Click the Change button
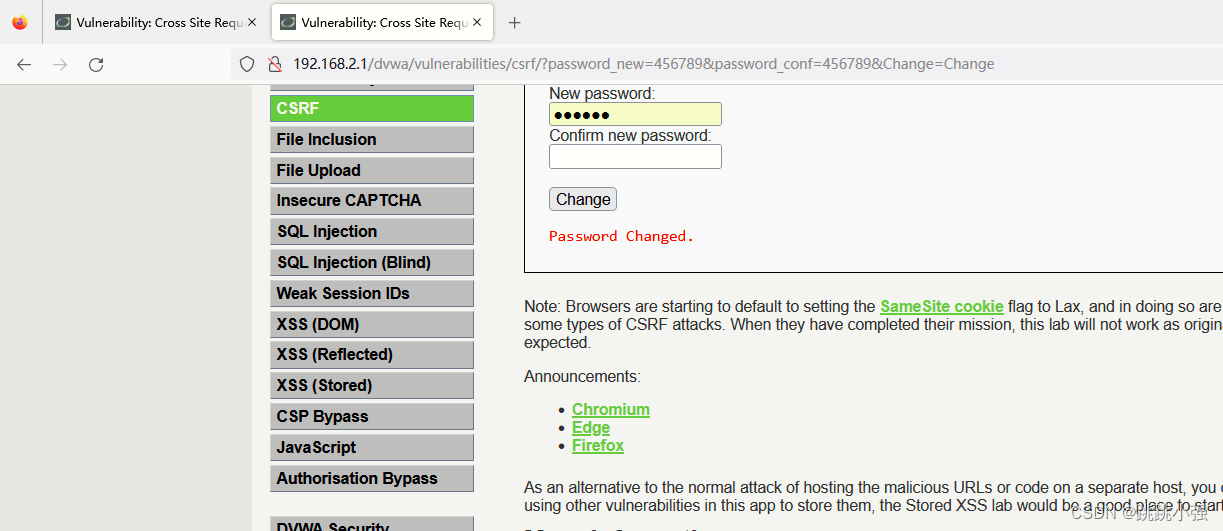This screenshot has height=531, width=1223. point(583,199)
